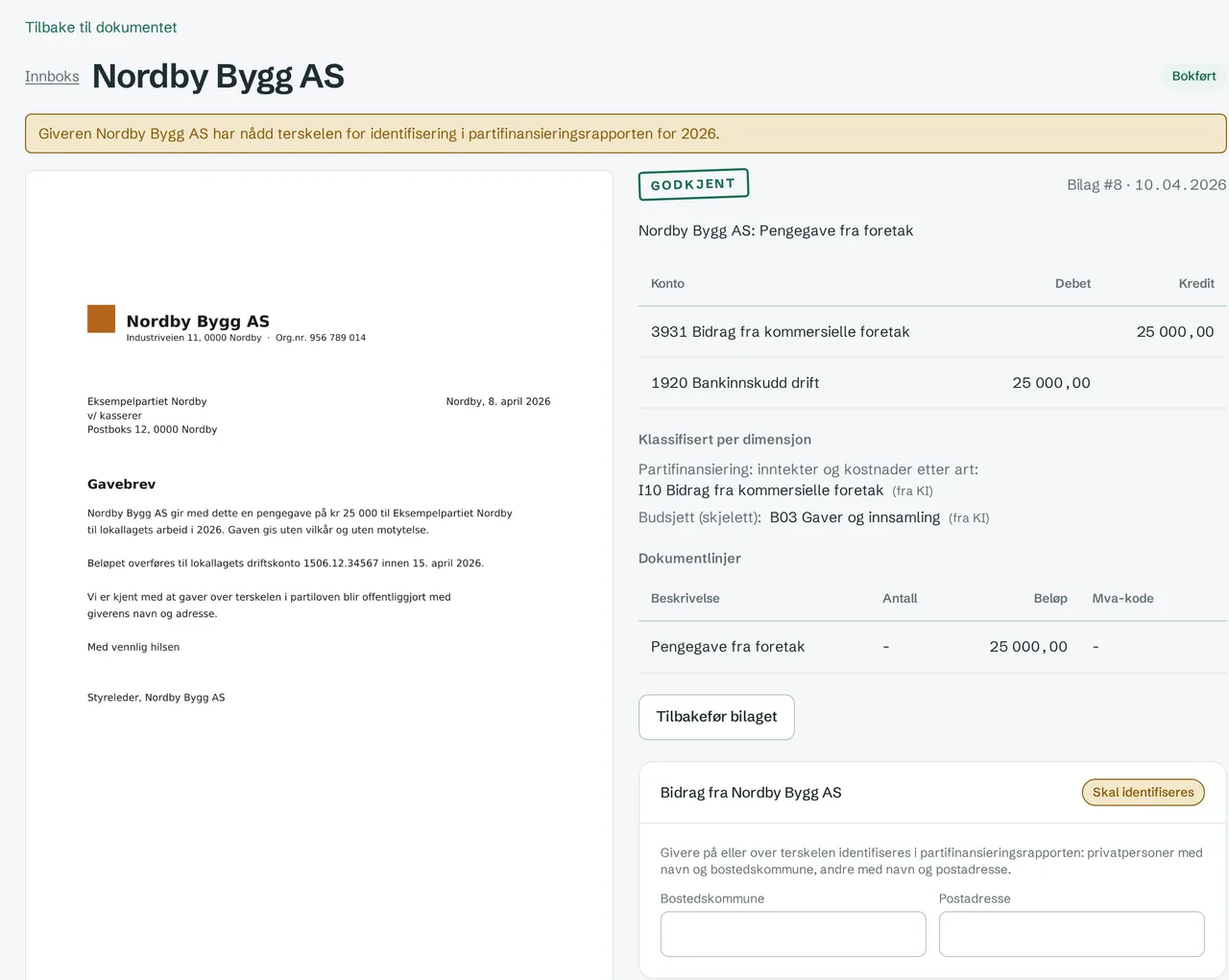1229x980 pixels.
Task: Click the Beløp value in Dokumentlinjer
Action: (1028, 647)
